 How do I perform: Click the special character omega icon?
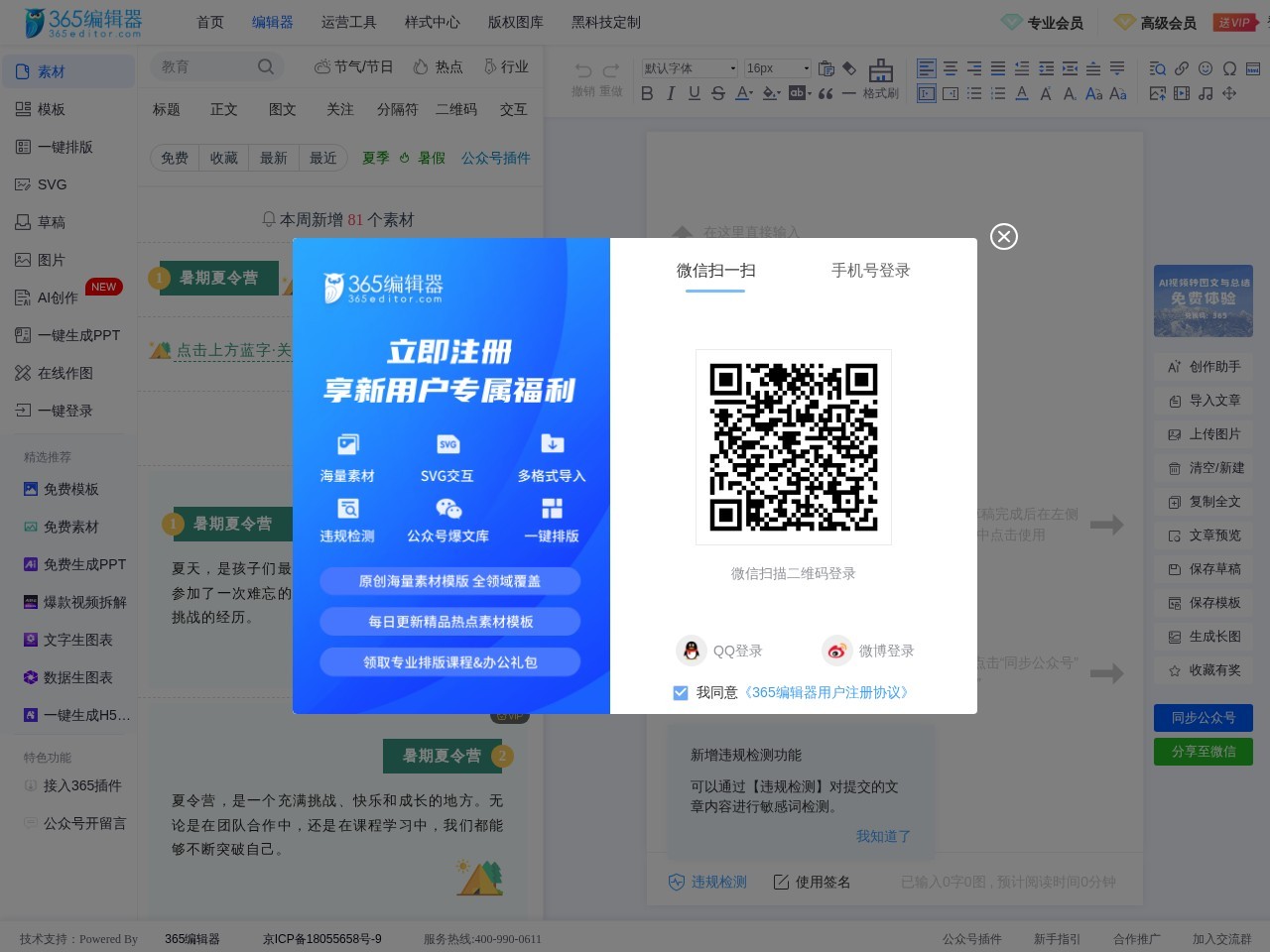1229,68
